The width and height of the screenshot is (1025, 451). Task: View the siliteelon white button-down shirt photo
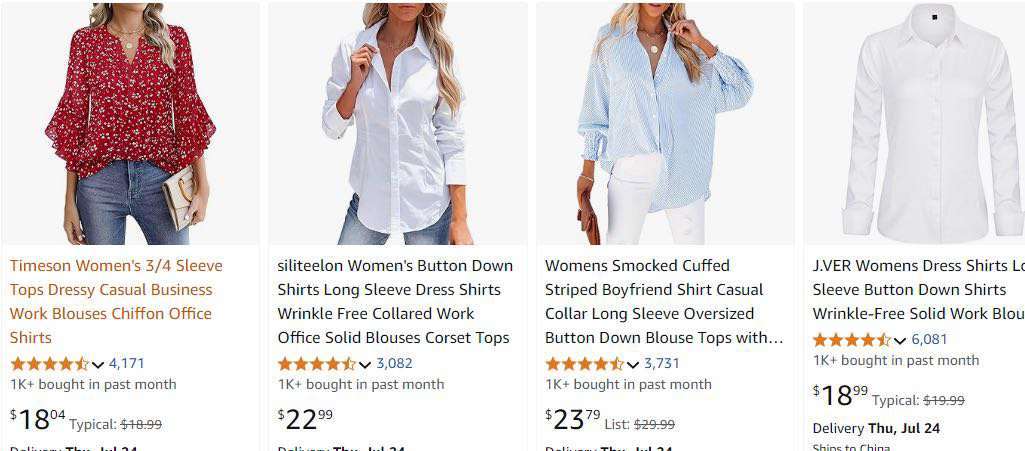coord(397,125)
